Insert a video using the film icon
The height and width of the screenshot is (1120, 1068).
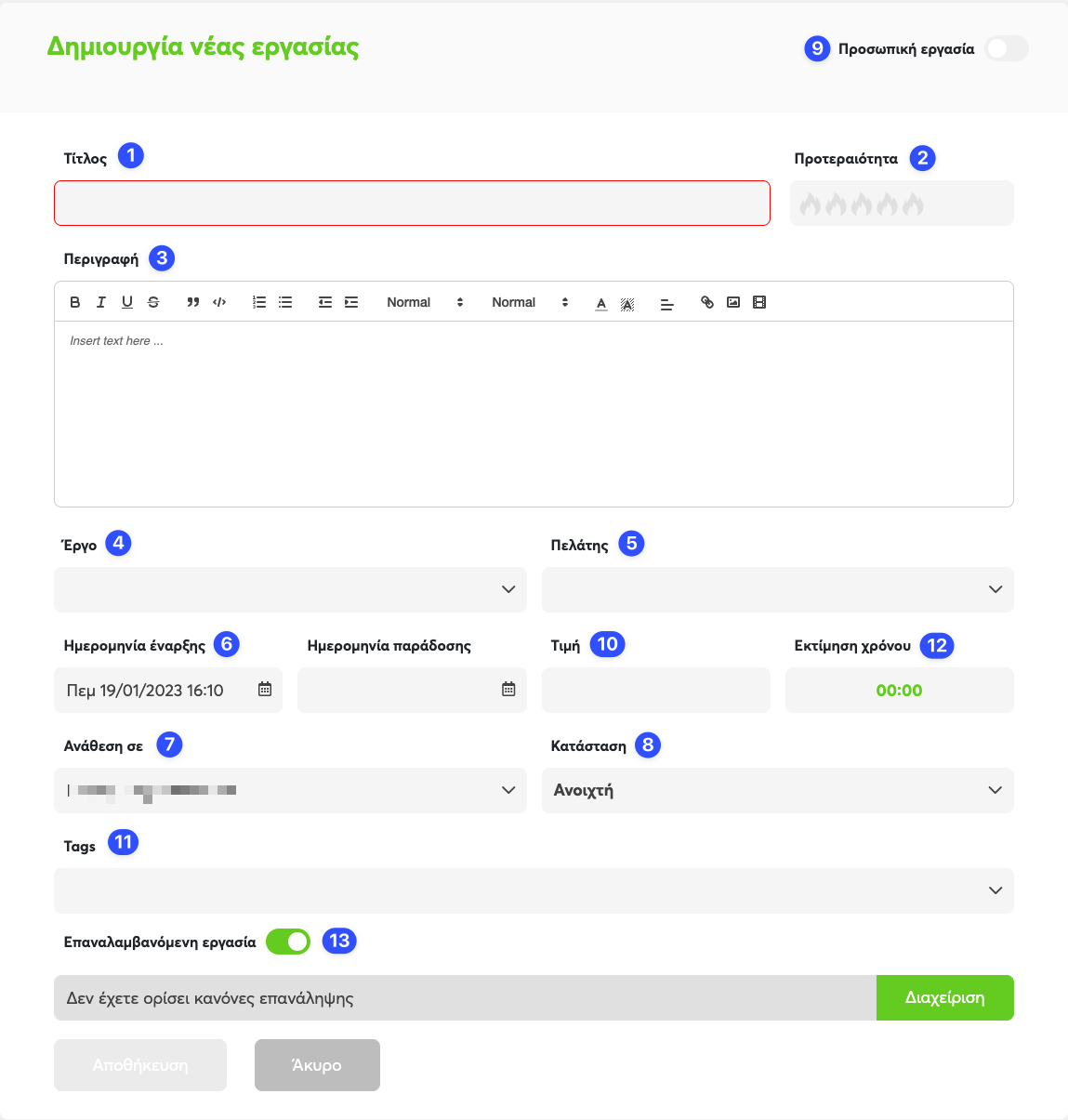[759, 302]
